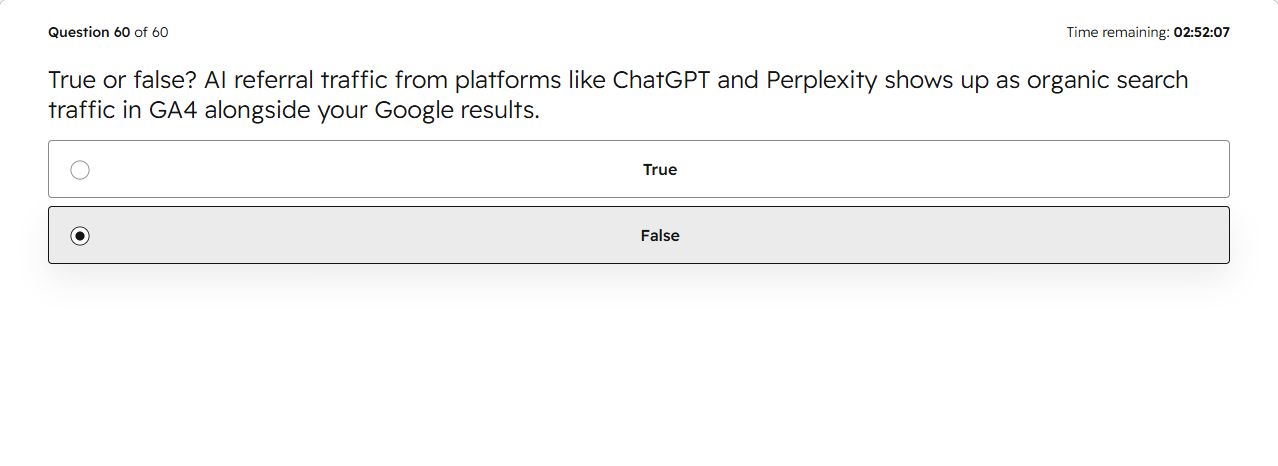
Task: Click "Google results." at question end
Action: (x=457, y=110)
